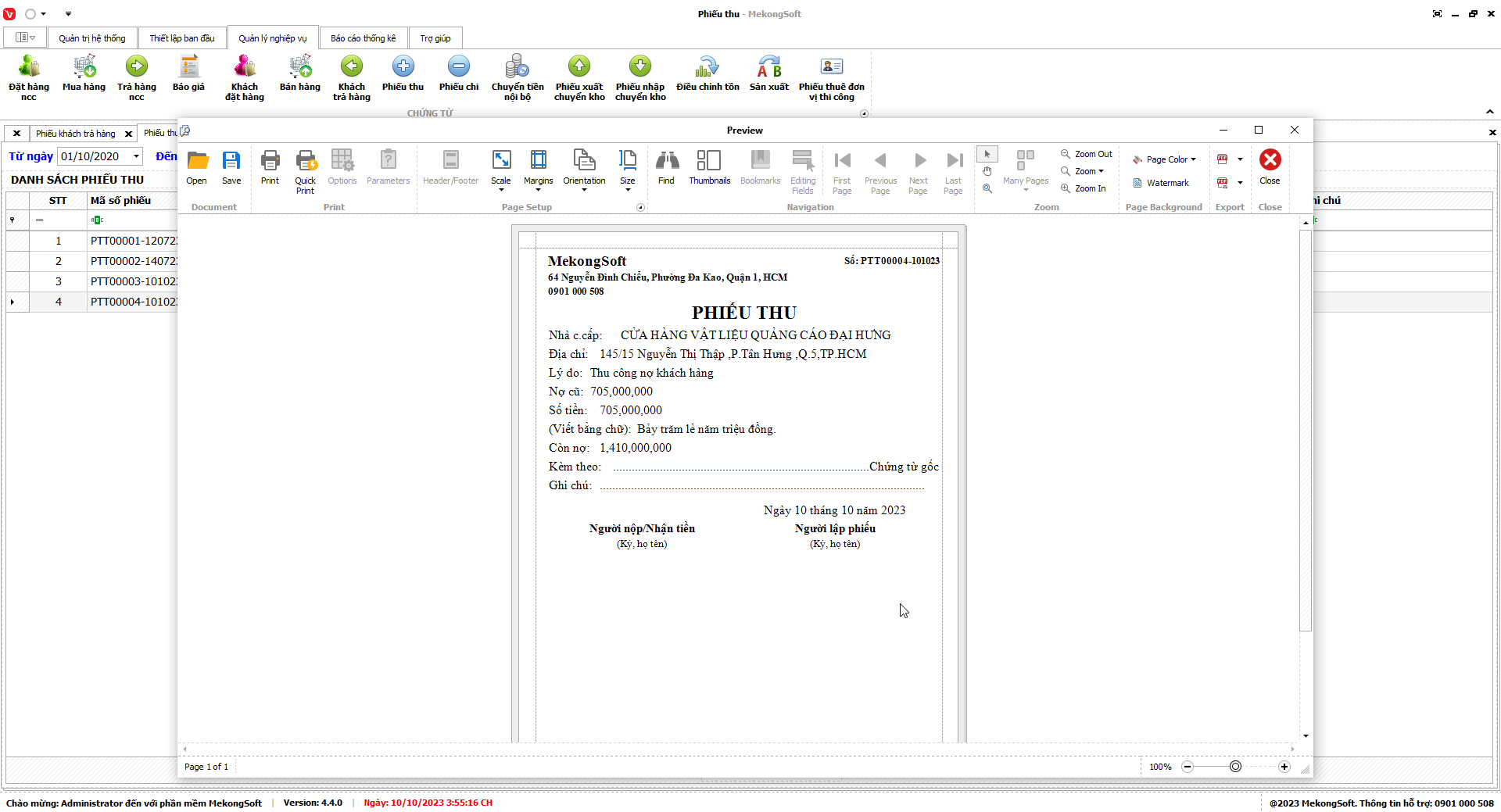The height and width of the screenshot is (812, 1501).
Task: Open the application menu button
Action: [25, 38]
